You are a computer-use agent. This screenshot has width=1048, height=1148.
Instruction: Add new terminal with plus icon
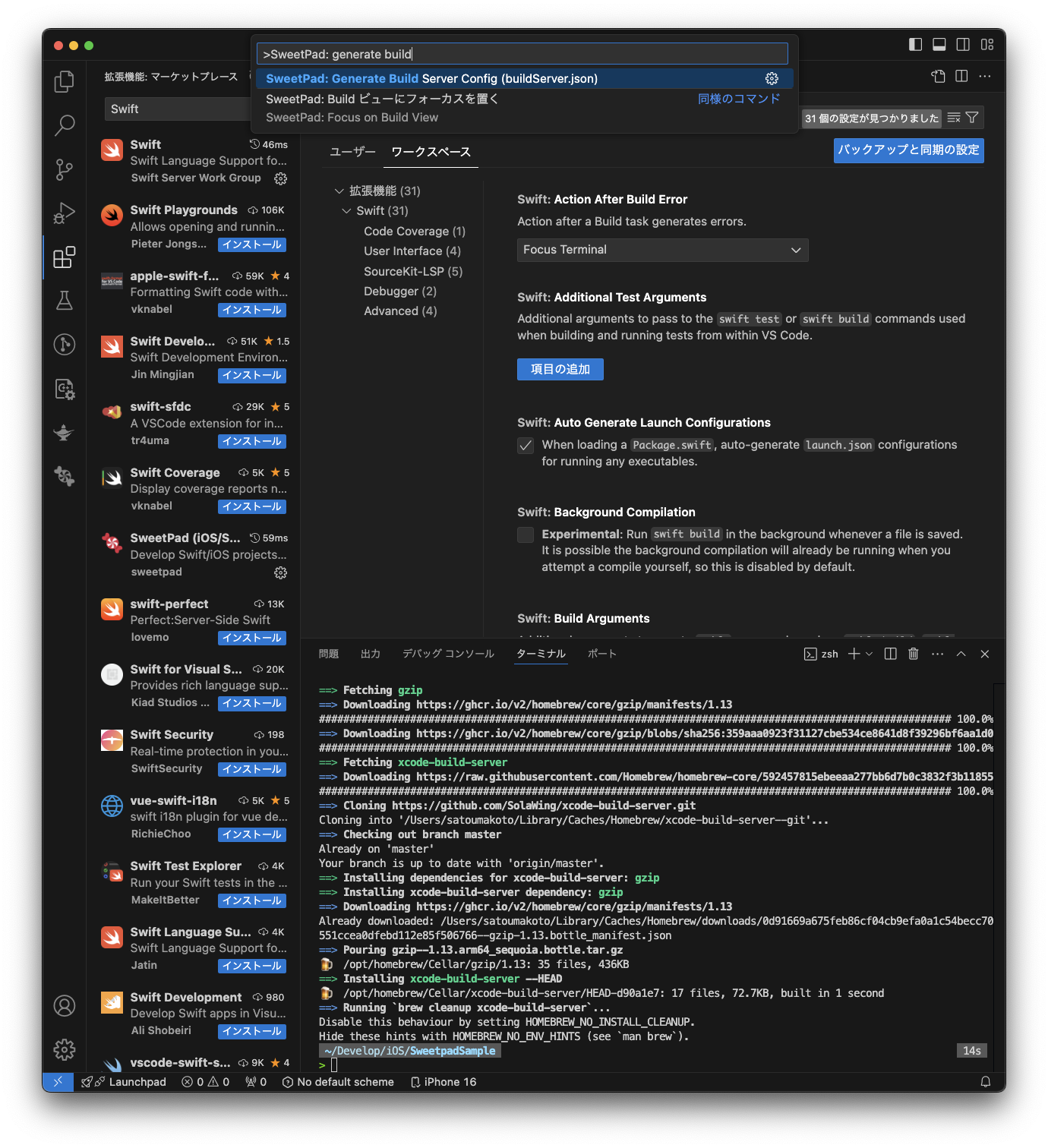coord(854,654)
